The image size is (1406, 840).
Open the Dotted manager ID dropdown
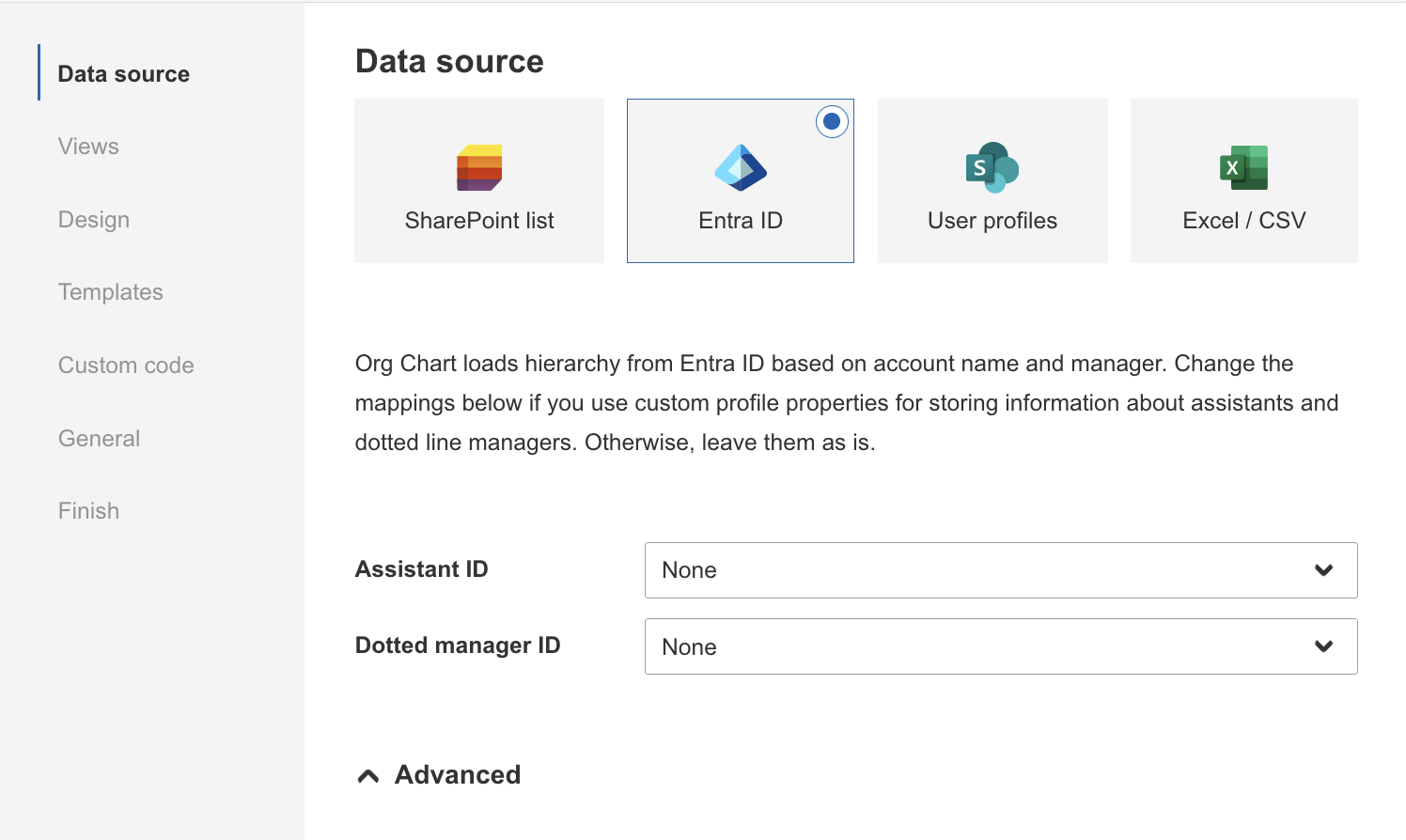click(x=1000, y=646)
